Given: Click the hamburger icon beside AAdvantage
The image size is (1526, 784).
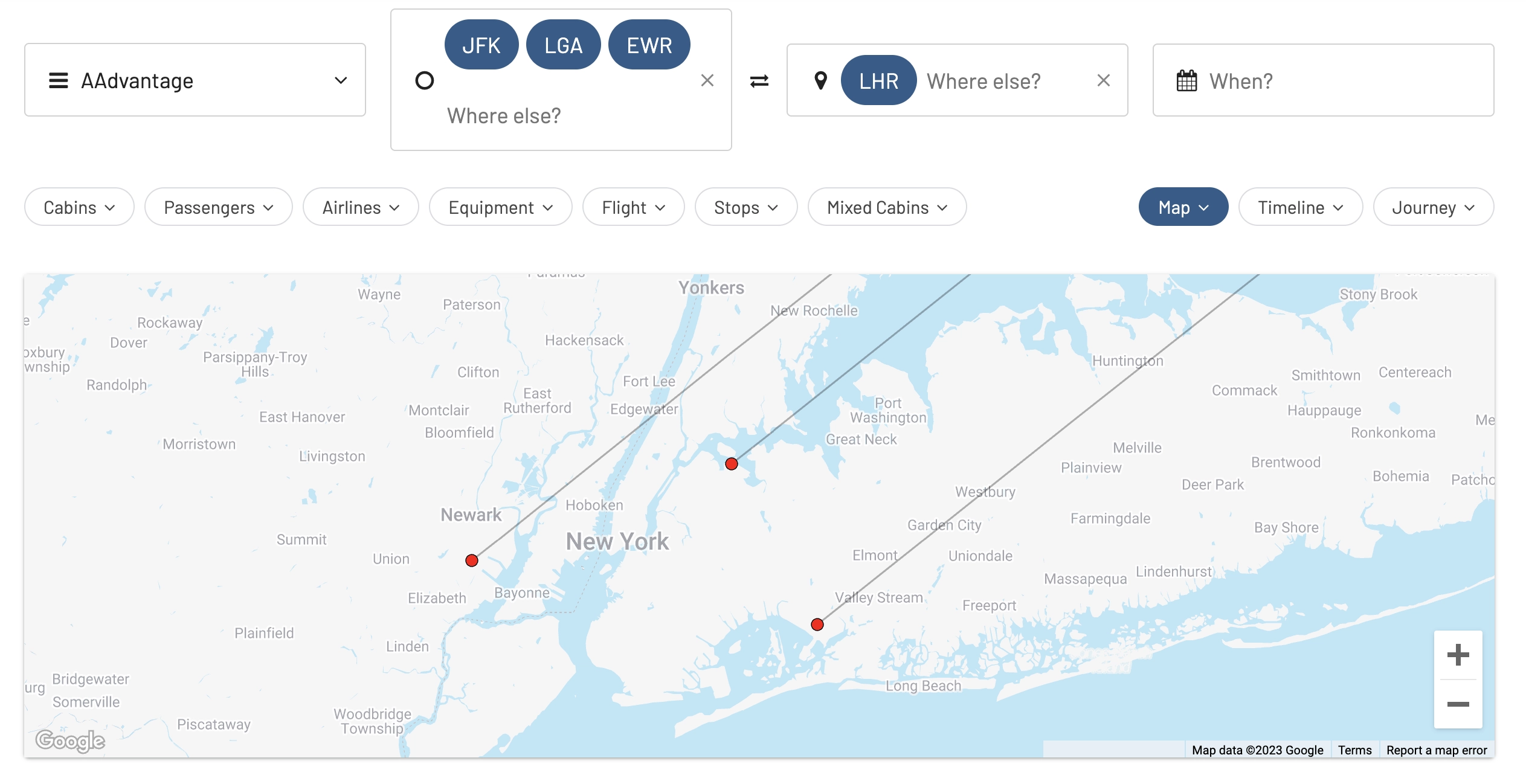Looking at the screenshot, I should pos(58,80).
